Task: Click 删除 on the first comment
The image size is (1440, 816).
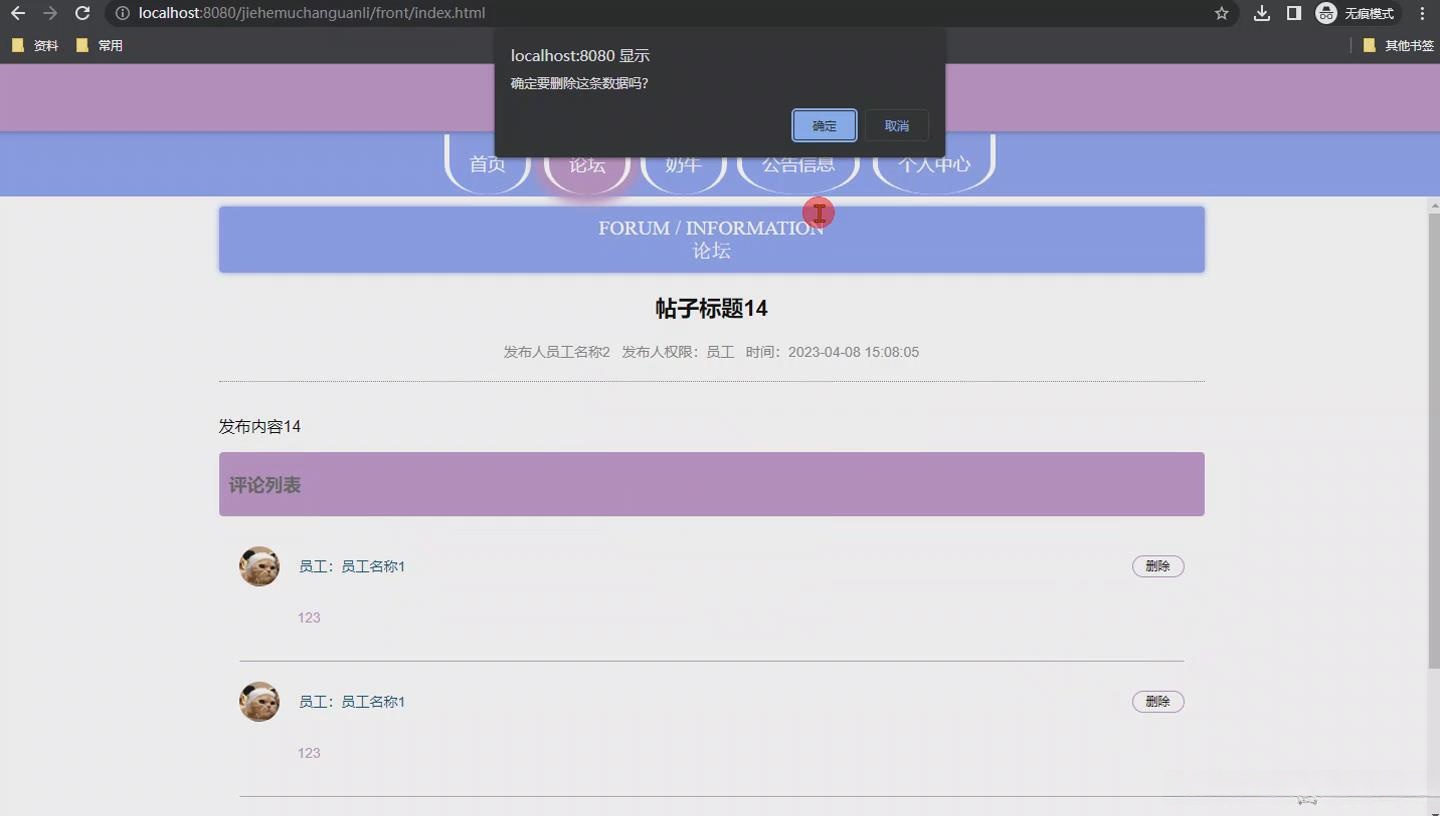Action: tap(1157, 565)
